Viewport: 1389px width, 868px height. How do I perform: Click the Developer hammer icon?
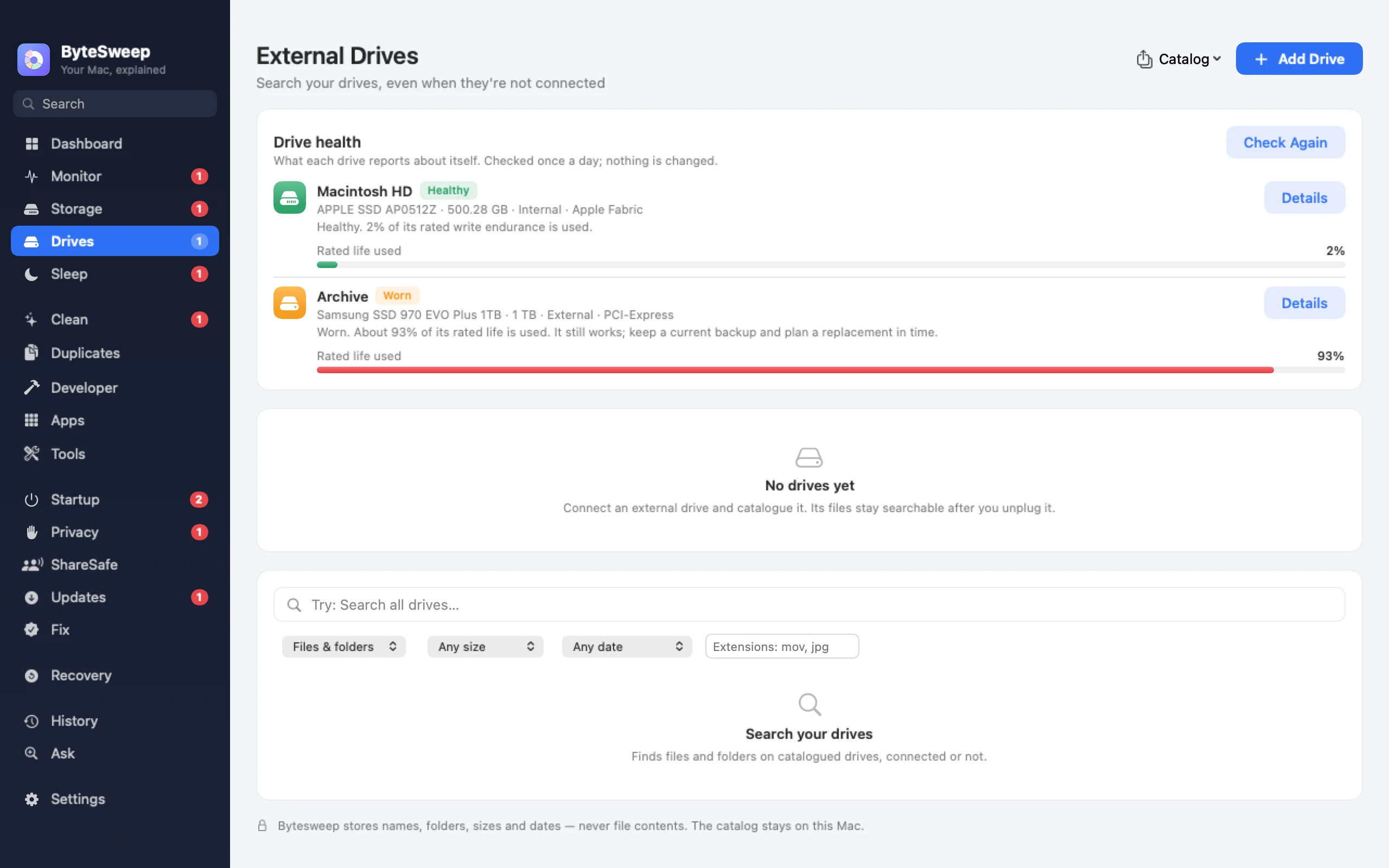point(31,387)
